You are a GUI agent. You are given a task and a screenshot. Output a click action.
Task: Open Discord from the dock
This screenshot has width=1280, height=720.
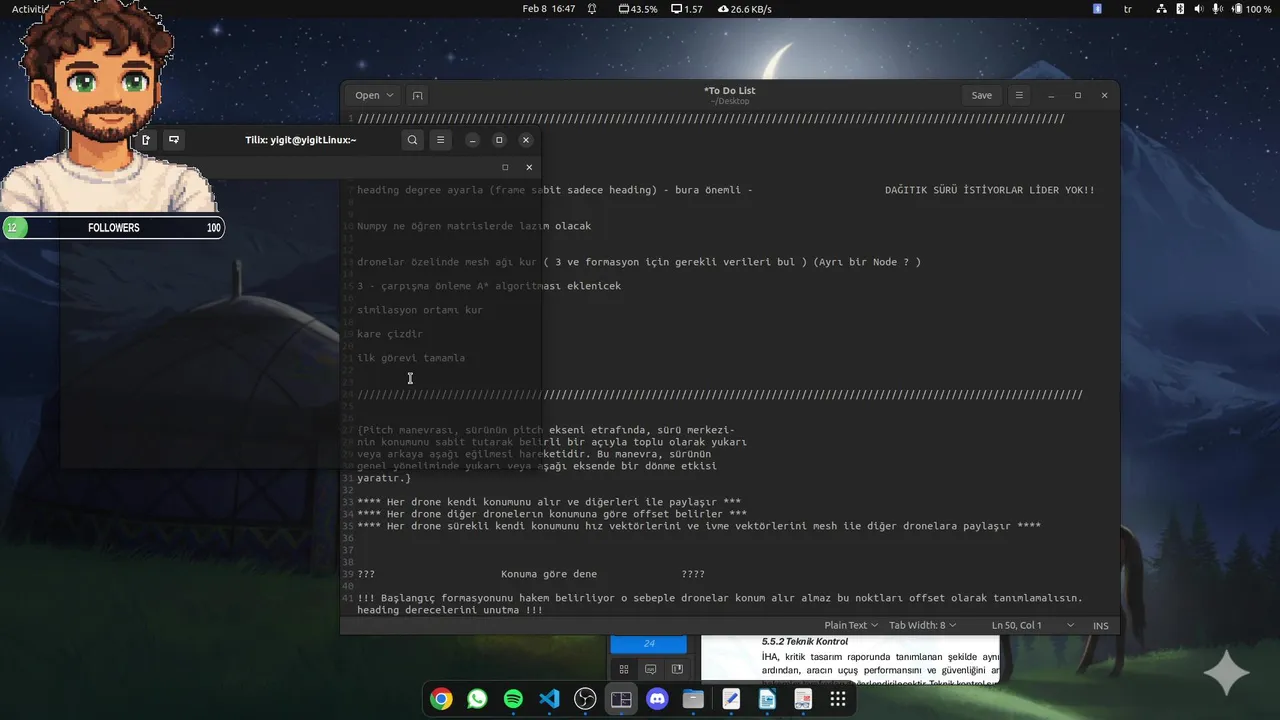click(x=657, y=699)
